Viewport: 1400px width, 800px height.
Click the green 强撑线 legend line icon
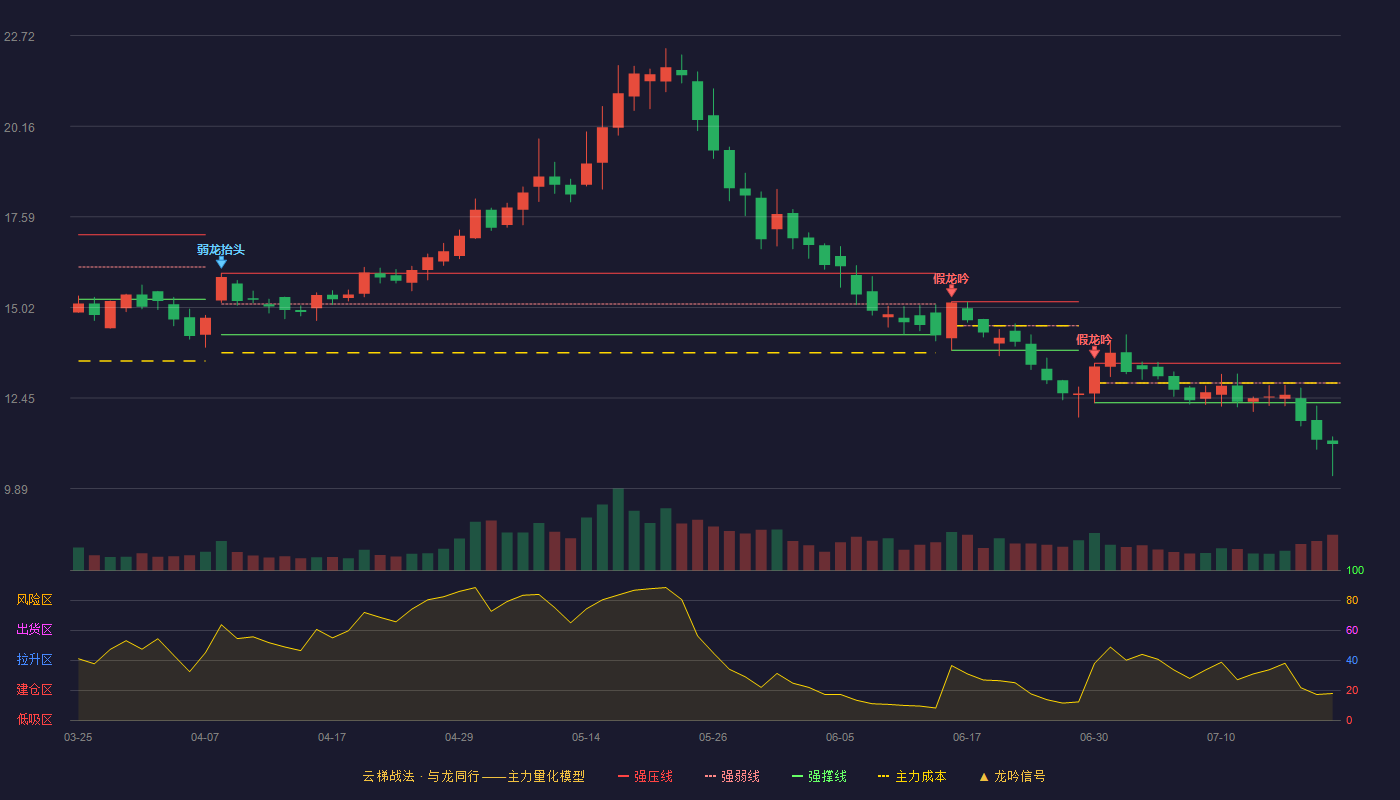[797, 776]
